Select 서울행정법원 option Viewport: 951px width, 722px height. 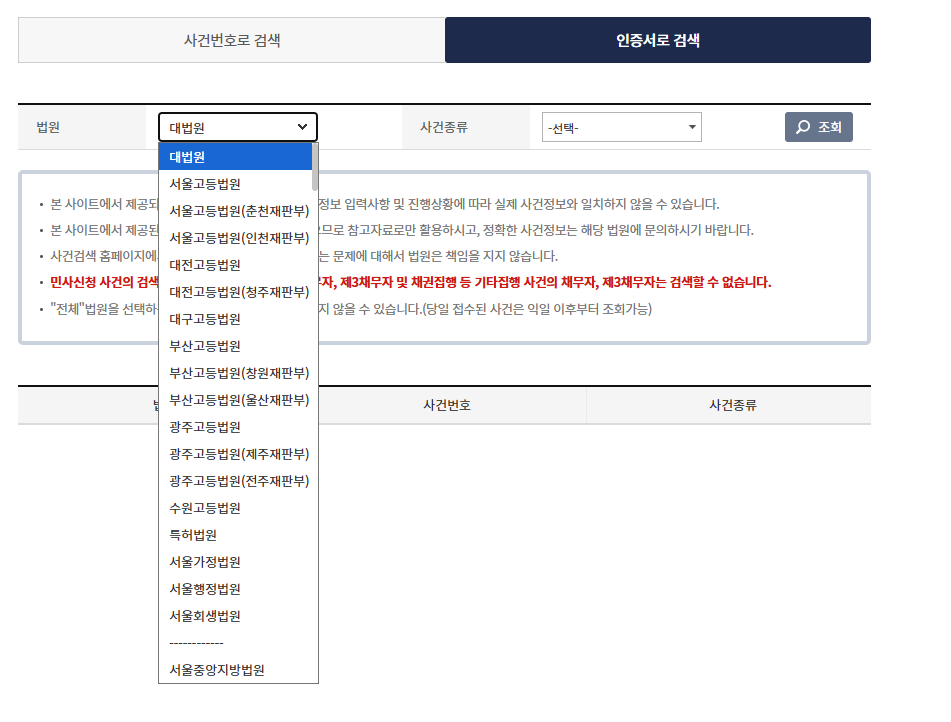pos(235,589)
